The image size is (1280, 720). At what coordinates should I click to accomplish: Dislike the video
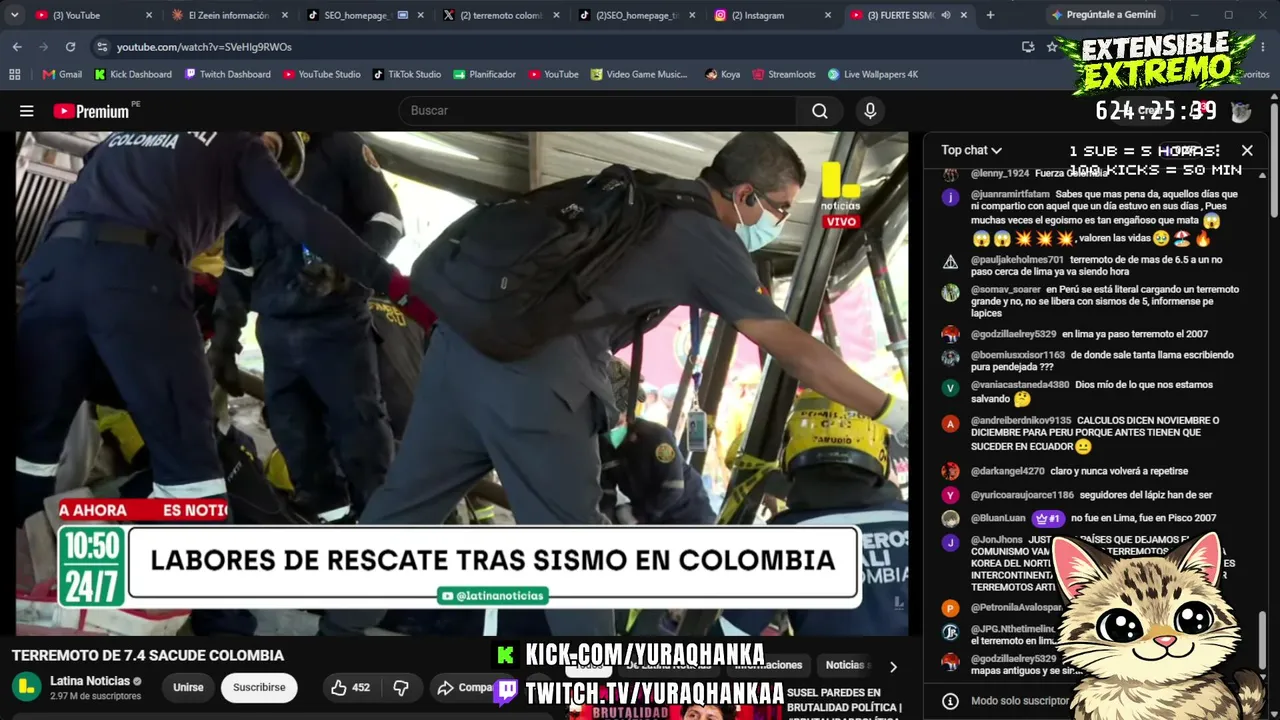click(401, 687)
